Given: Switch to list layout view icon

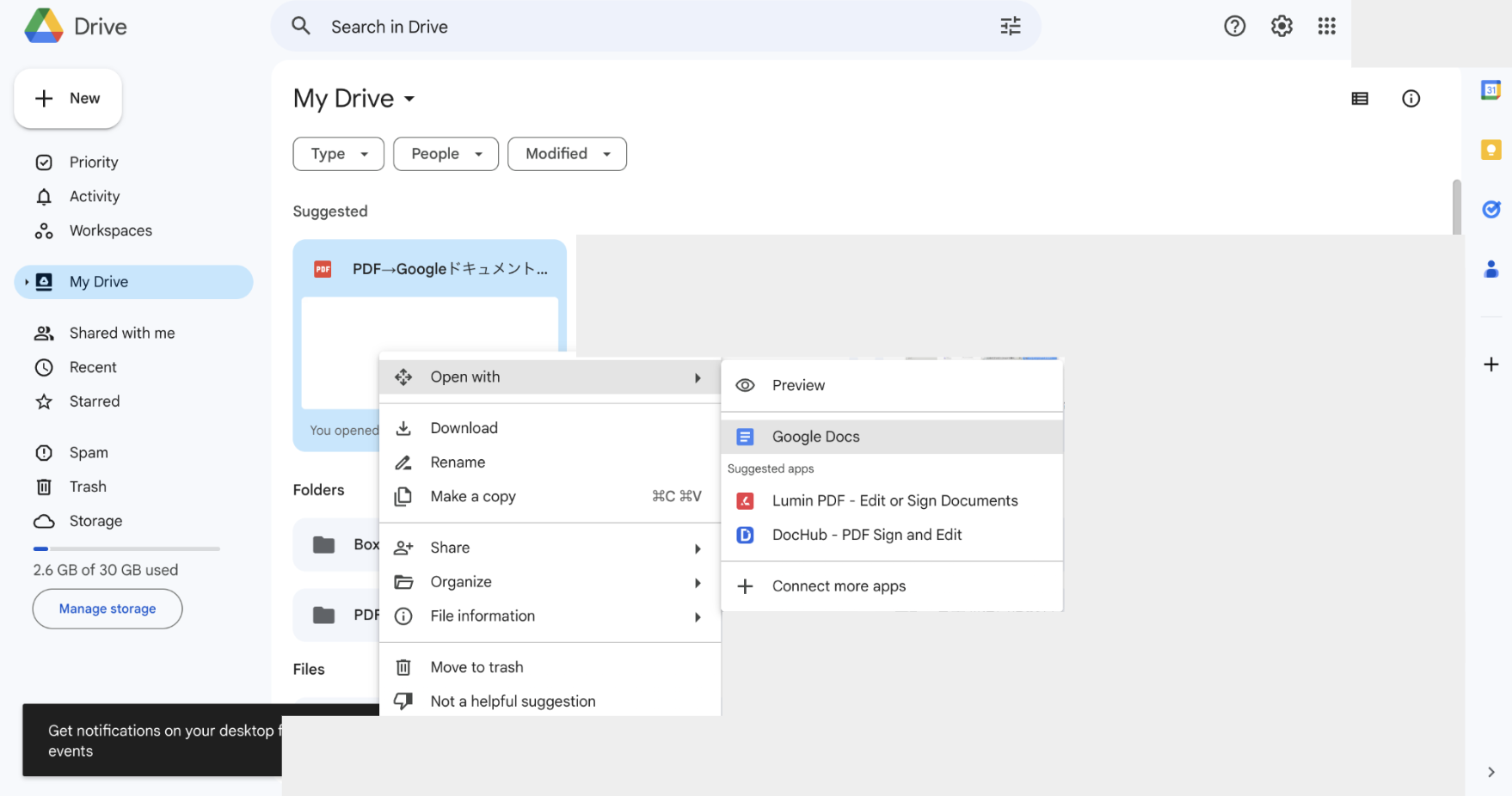Looking at the screenshot, I should pyautogui.click(x=1360, y=99).
